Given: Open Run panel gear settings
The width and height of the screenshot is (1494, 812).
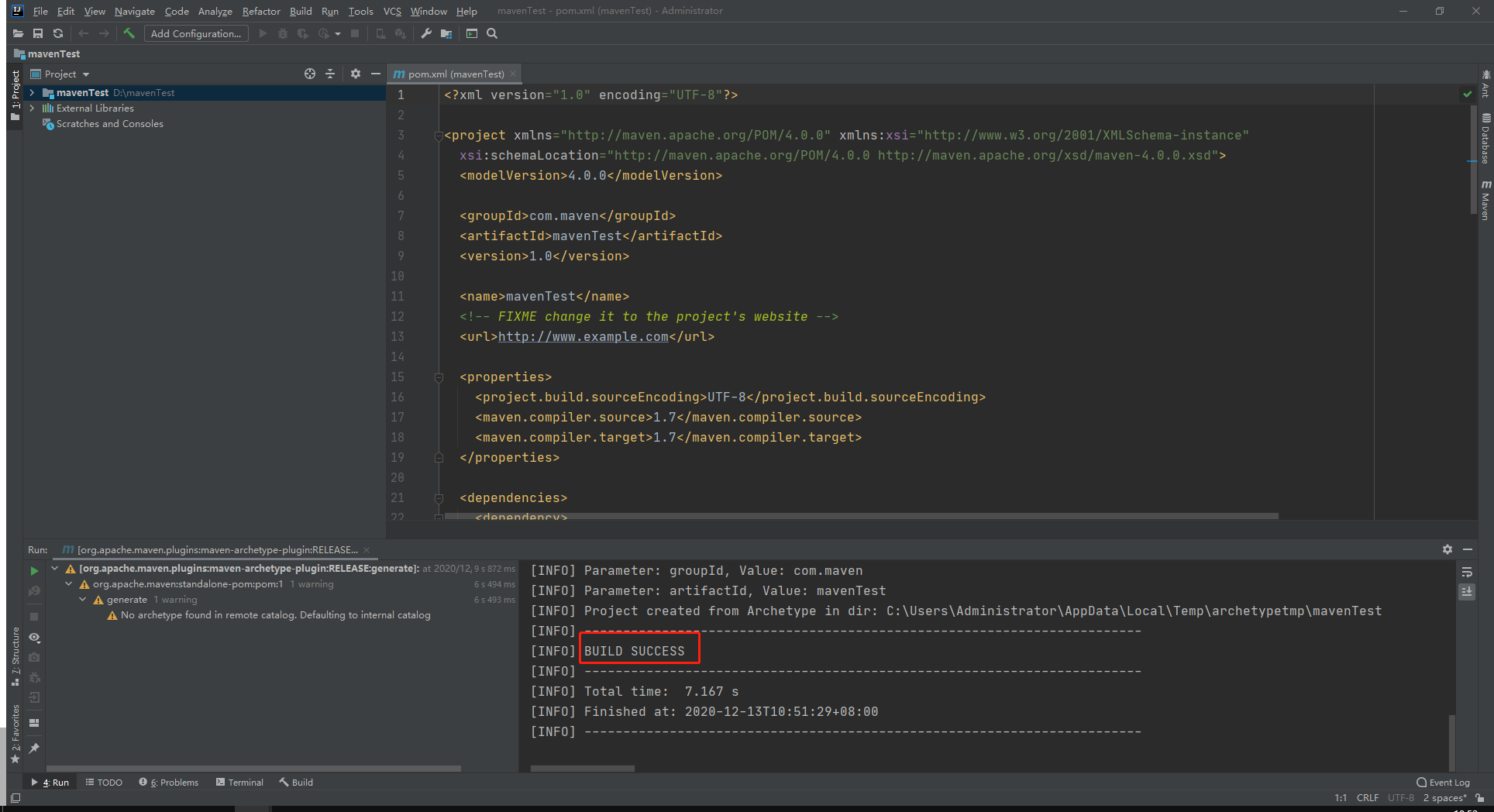Looking at the screenshot, I should pos(1448,549).
